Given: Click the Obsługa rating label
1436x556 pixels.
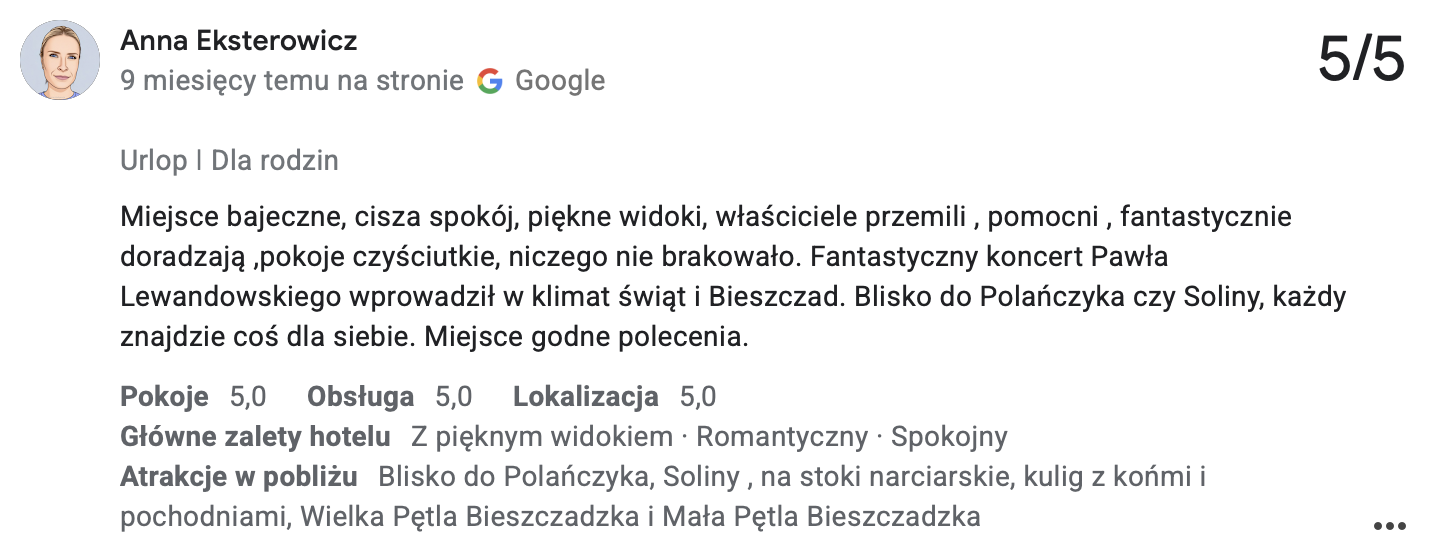Looking at the screenshot, I should pyautogui.click(x=360, y=397).
